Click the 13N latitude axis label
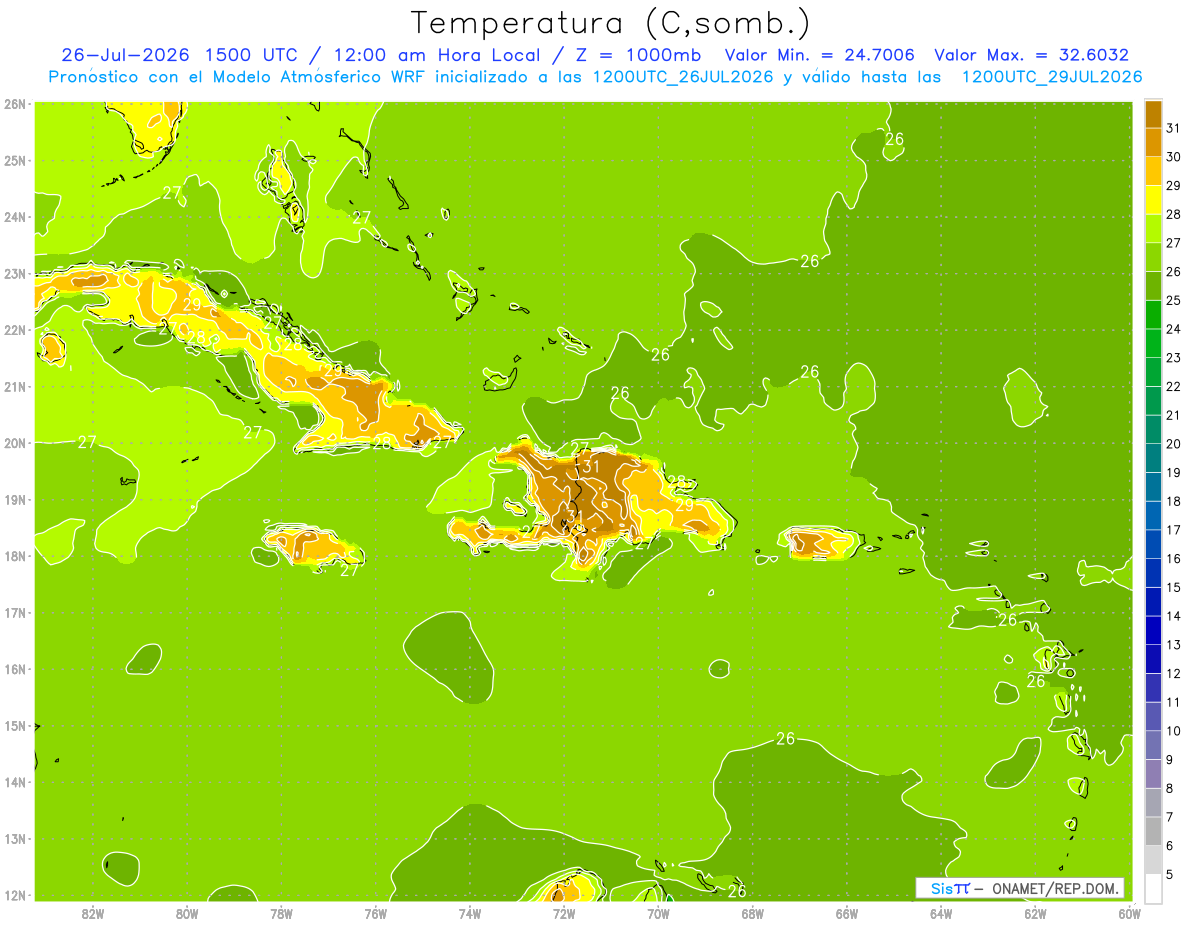Image resolution: width=1200 pixels, height=927 pixels. [14, 838]
